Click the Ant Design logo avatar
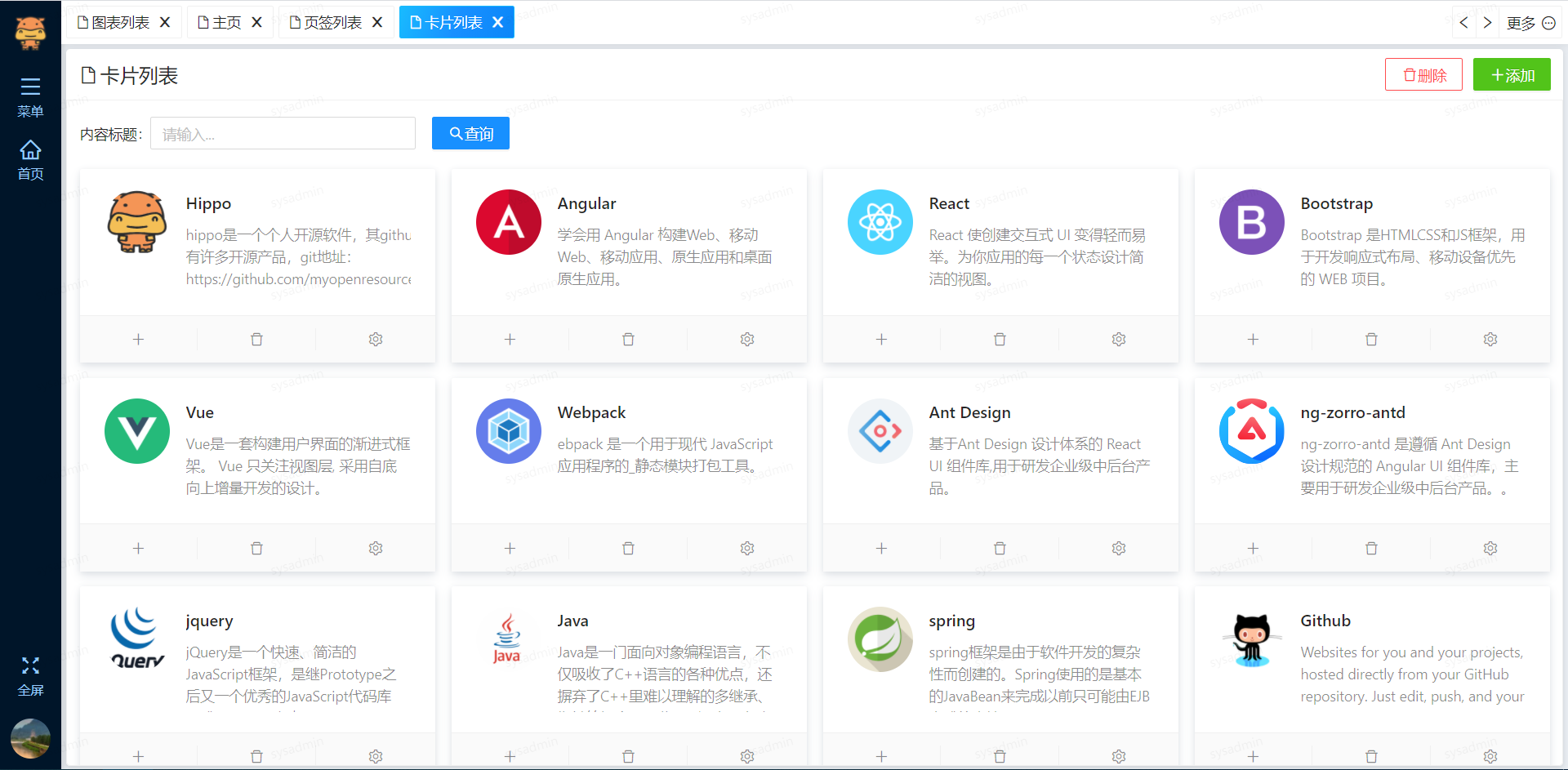 click(880, 431)
